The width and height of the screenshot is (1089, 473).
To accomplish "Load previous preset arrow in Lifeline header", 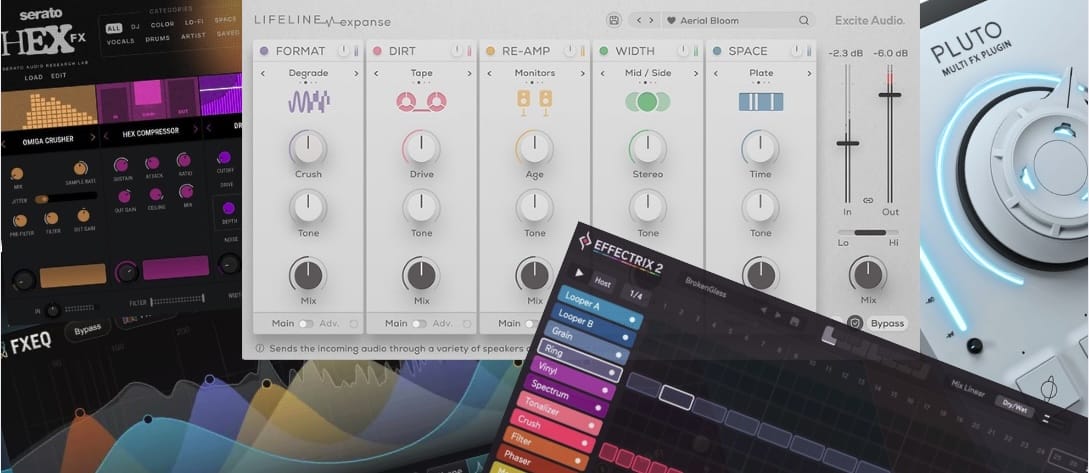I will (639, 21).
